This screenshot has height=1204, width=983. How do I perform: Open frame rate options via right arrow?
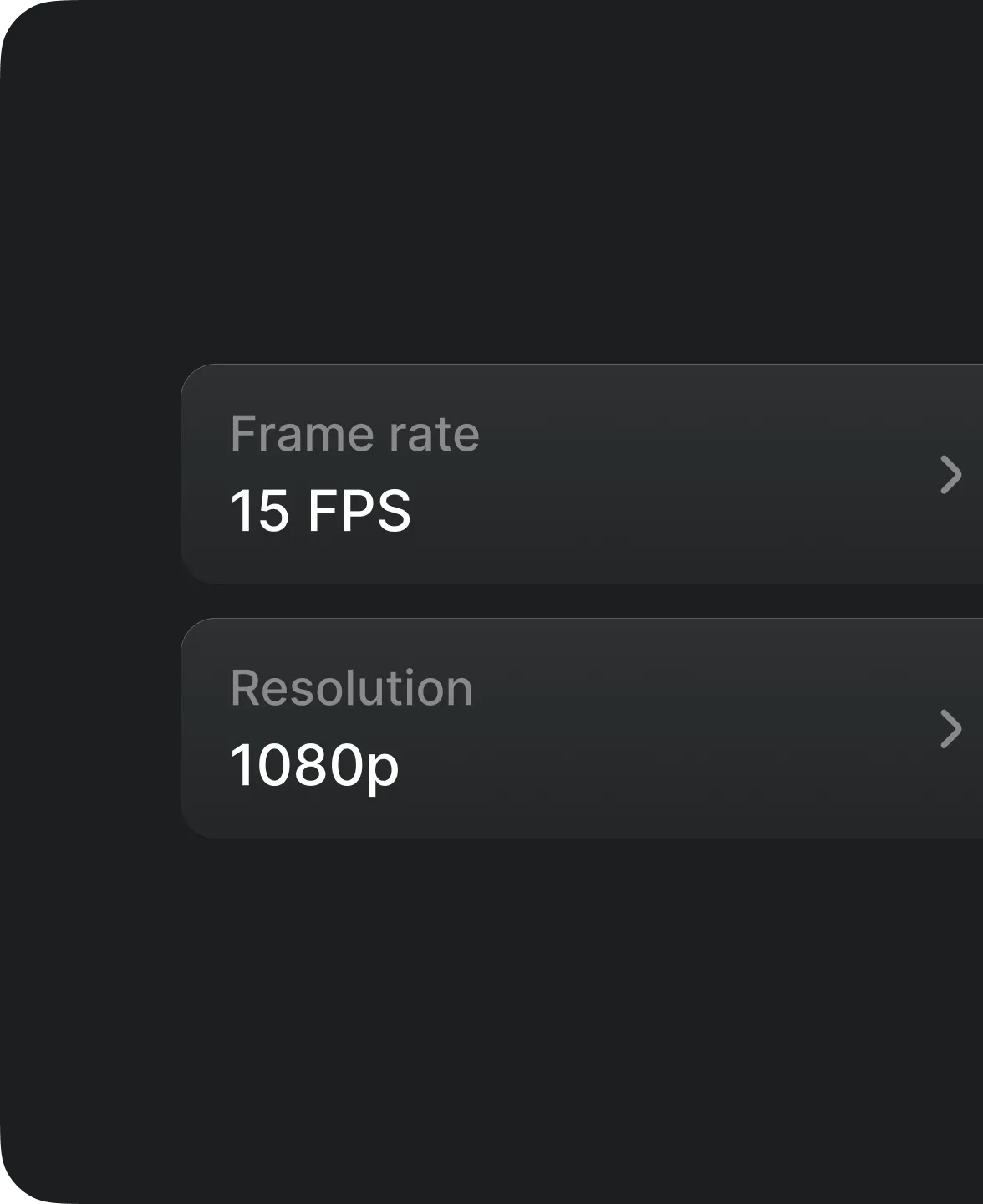950,475
